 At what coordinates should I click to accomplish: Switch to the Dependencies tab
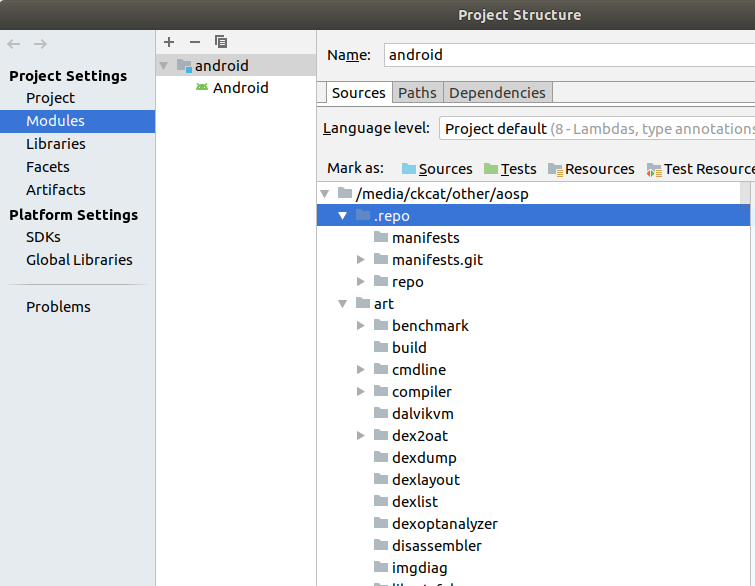click(x=497, y=93)
